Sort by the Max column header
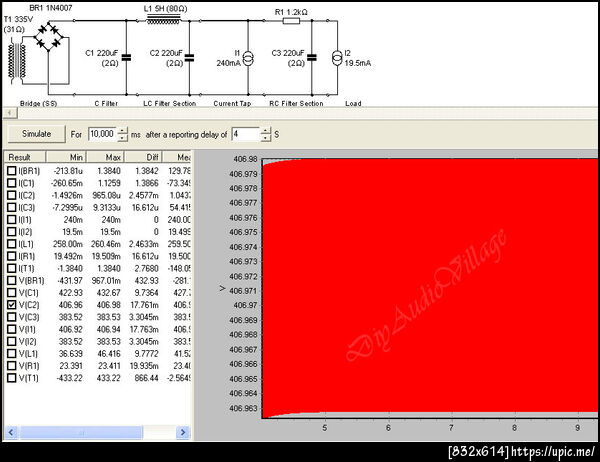The image size is (600, 462). pos(106,157)
